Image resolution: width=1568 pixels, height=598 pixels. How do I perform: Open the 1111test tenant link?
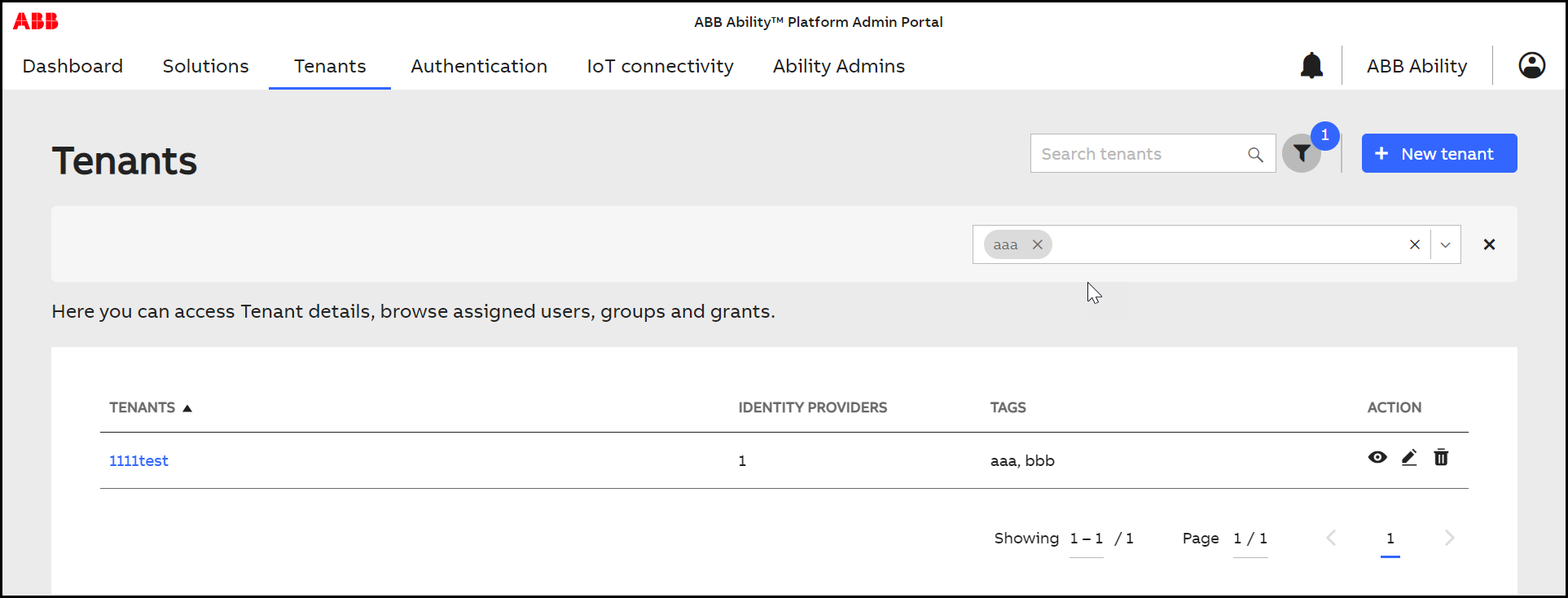(138, 460)
